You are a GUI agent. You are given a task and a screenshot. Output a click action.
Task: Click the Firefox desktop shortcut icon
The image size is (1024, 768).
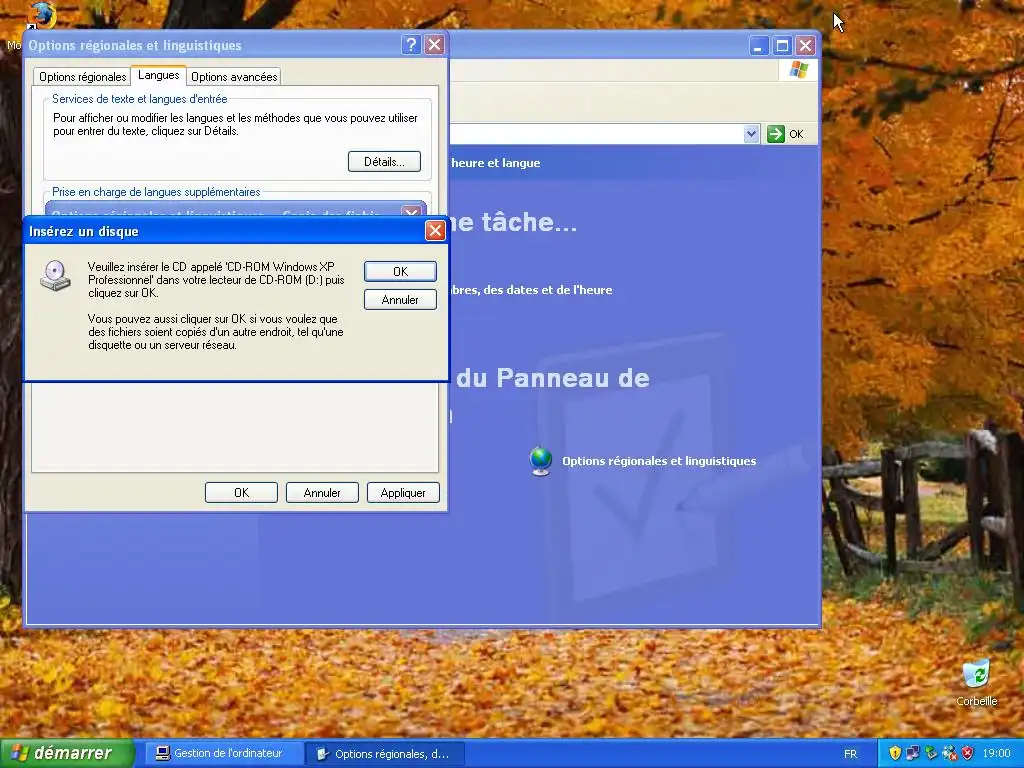pos(43,16)
